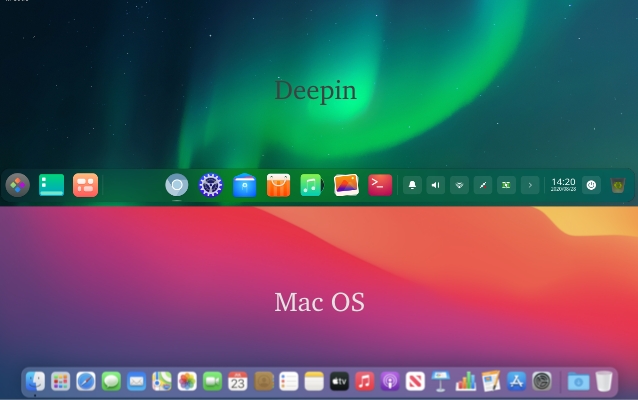Launch Numbers from the Mac dock
This screenshot has height=400, width=638.
(466, 382)
